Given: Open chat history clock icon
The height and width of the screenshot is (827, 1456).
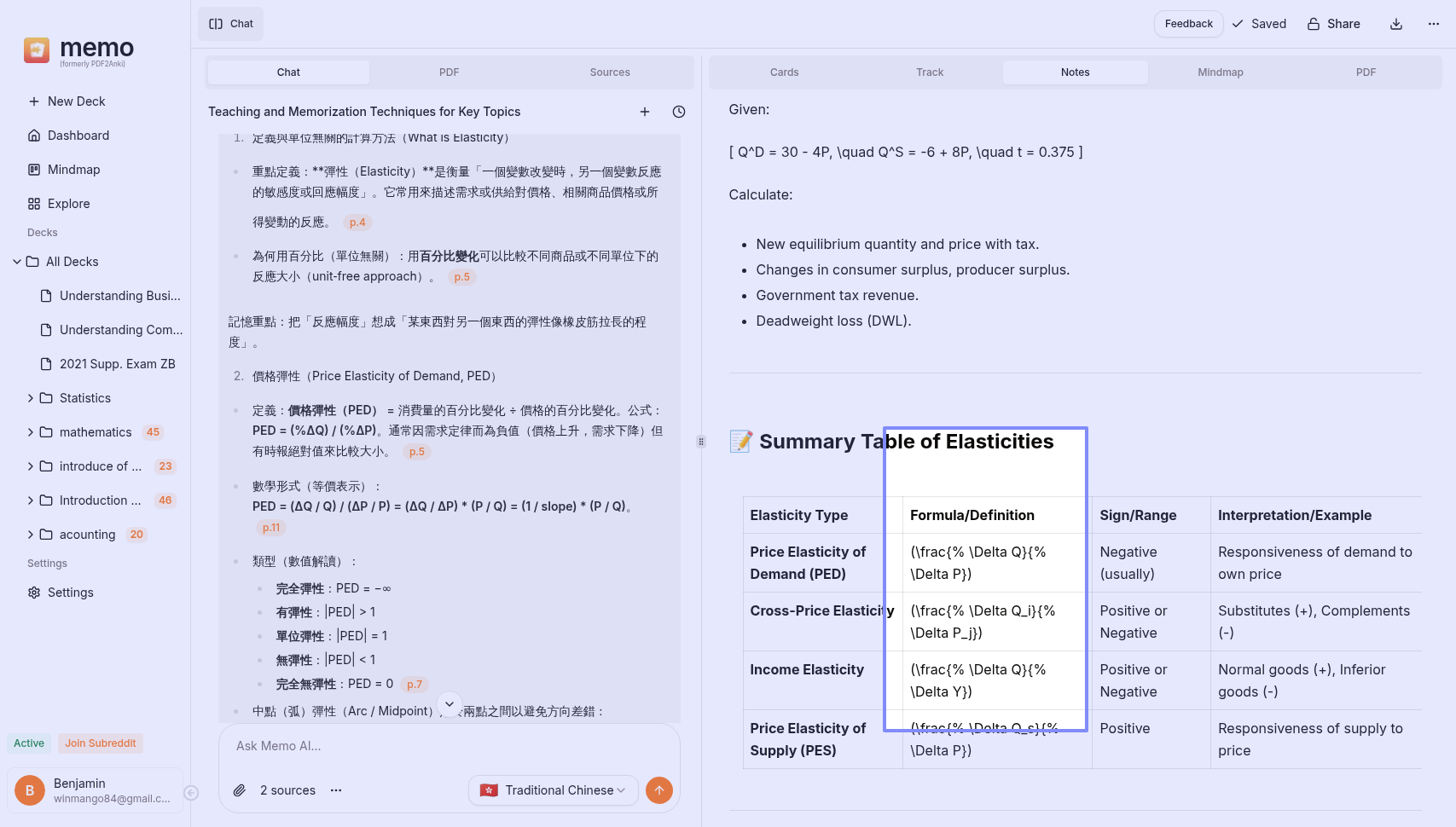Looking at the screenshot, I should (x=679, y=112).
